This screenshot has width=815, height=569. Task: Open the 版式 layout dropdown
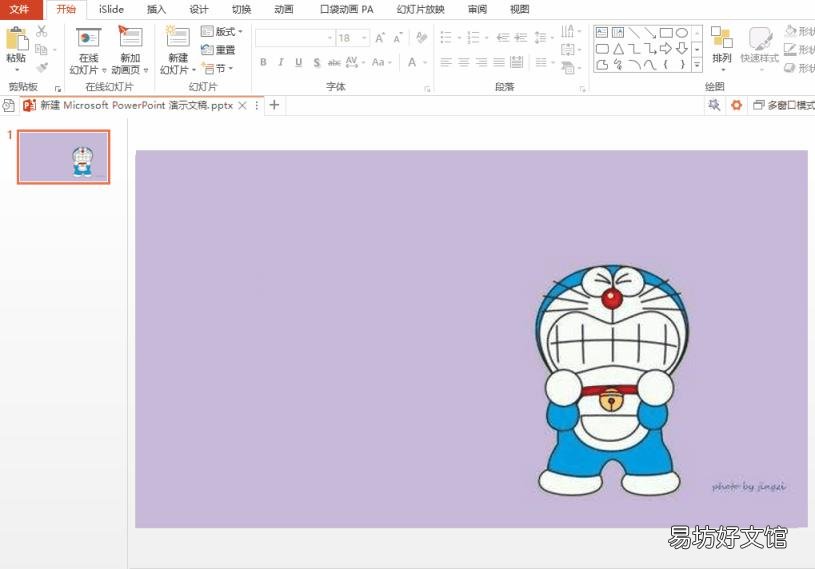pyautogui.click(x=222, y=32)
